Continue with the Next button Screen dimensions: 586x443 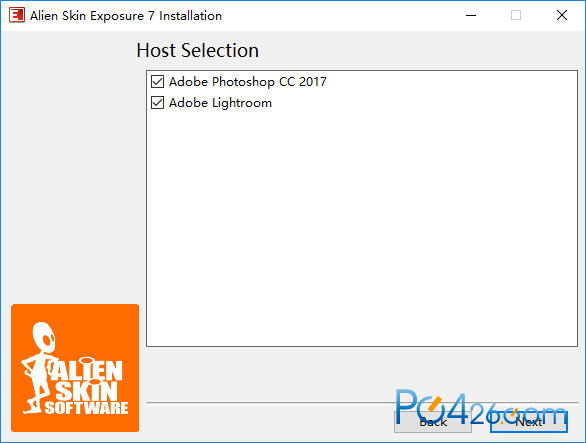(x=529, y=422)
